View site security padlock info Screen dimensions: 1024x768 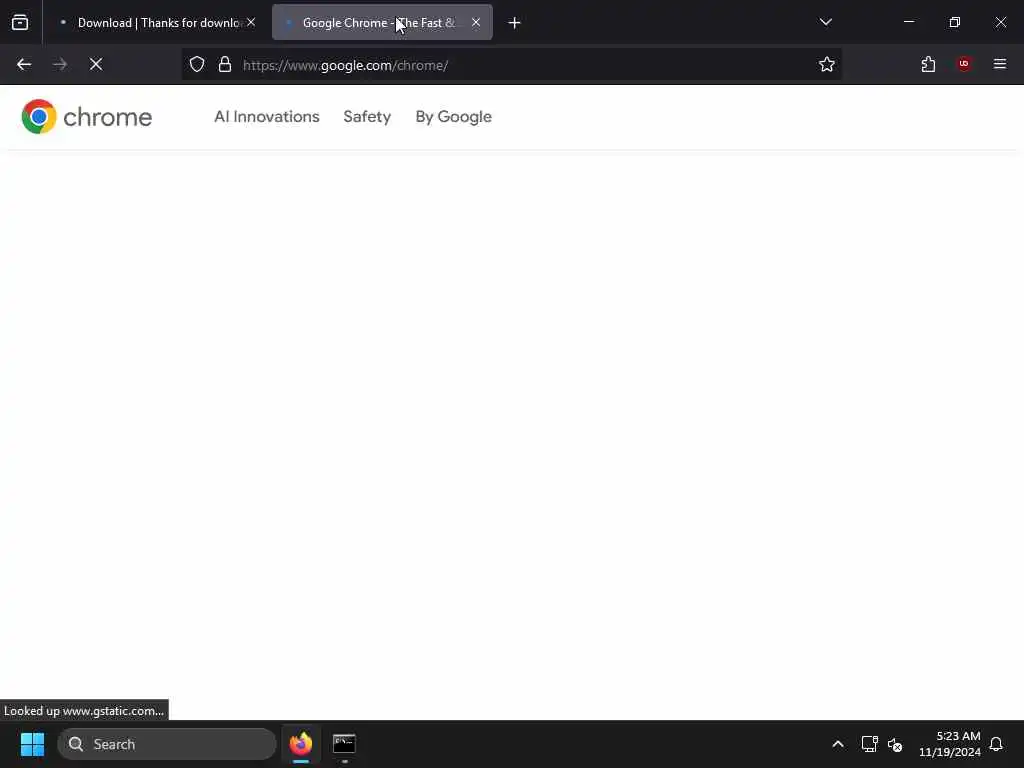click(225, 65)
